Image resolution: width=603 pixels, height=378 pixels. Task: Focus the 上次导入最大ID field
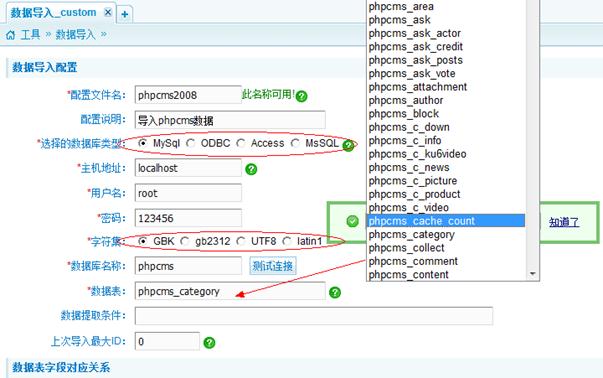coord(167,341)
